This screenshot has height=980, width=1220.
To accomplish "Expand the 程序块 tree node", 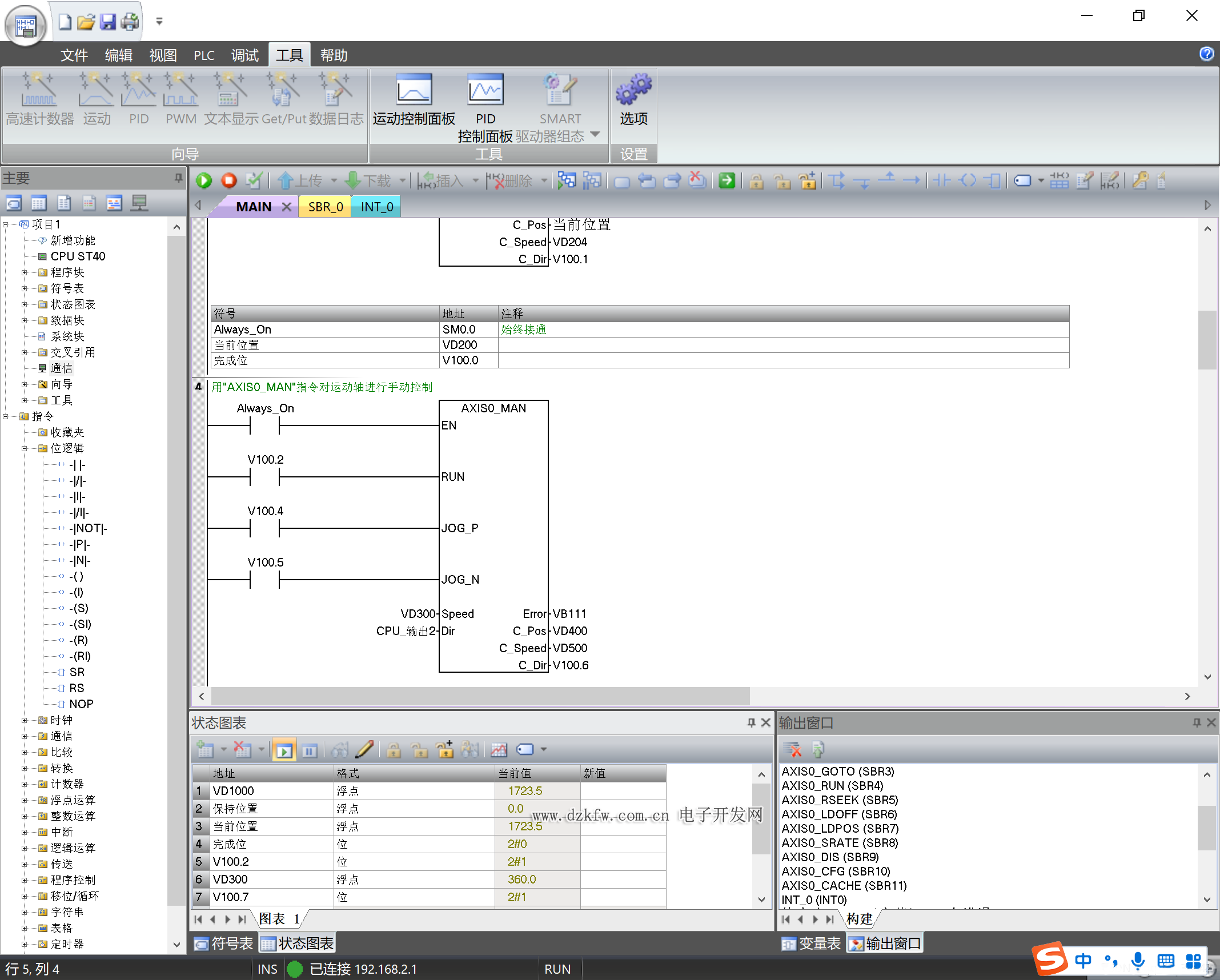I will coord(25,272).
